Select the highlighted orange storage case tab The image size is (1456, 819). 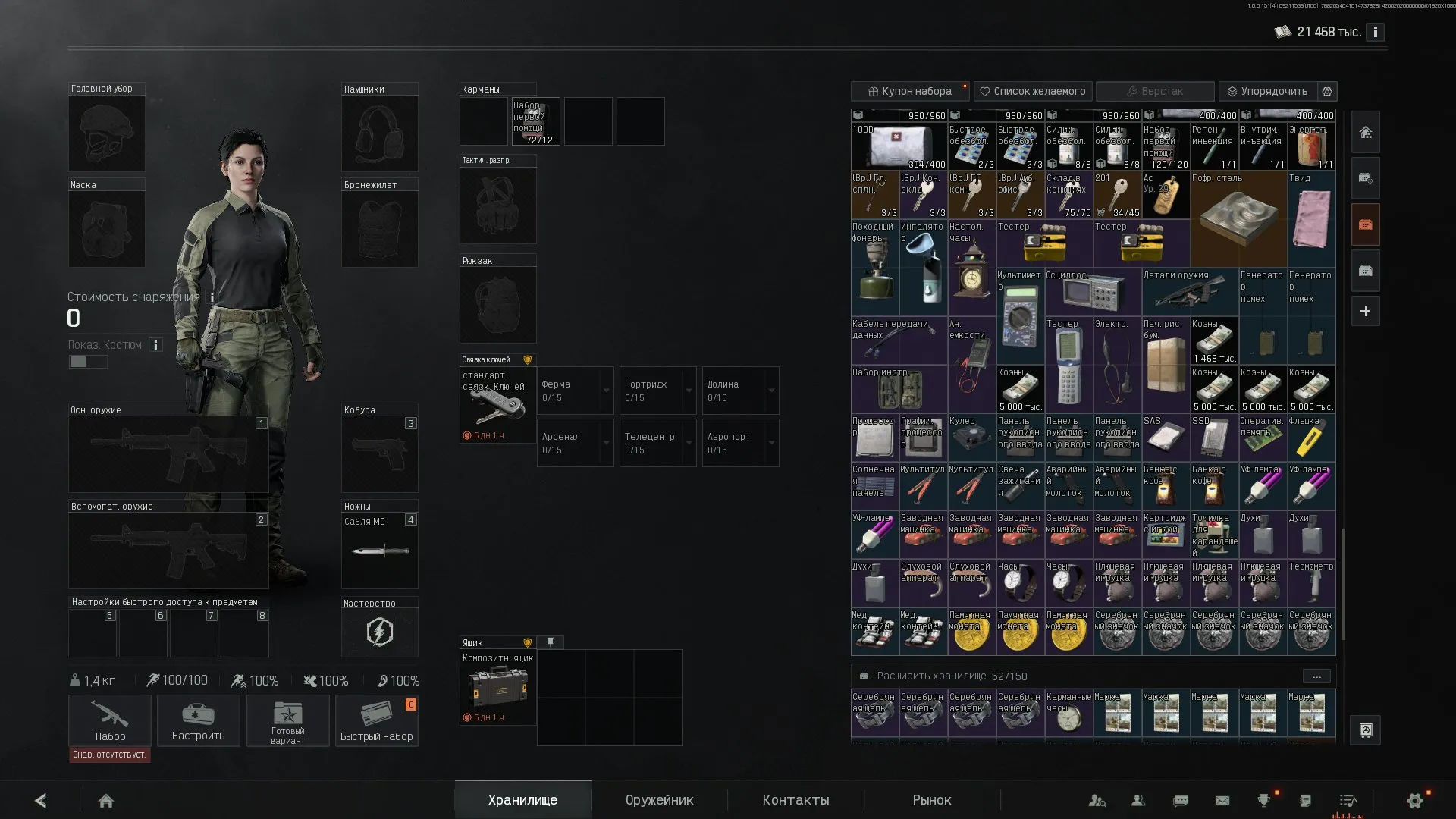click(x=1366, y=224)
